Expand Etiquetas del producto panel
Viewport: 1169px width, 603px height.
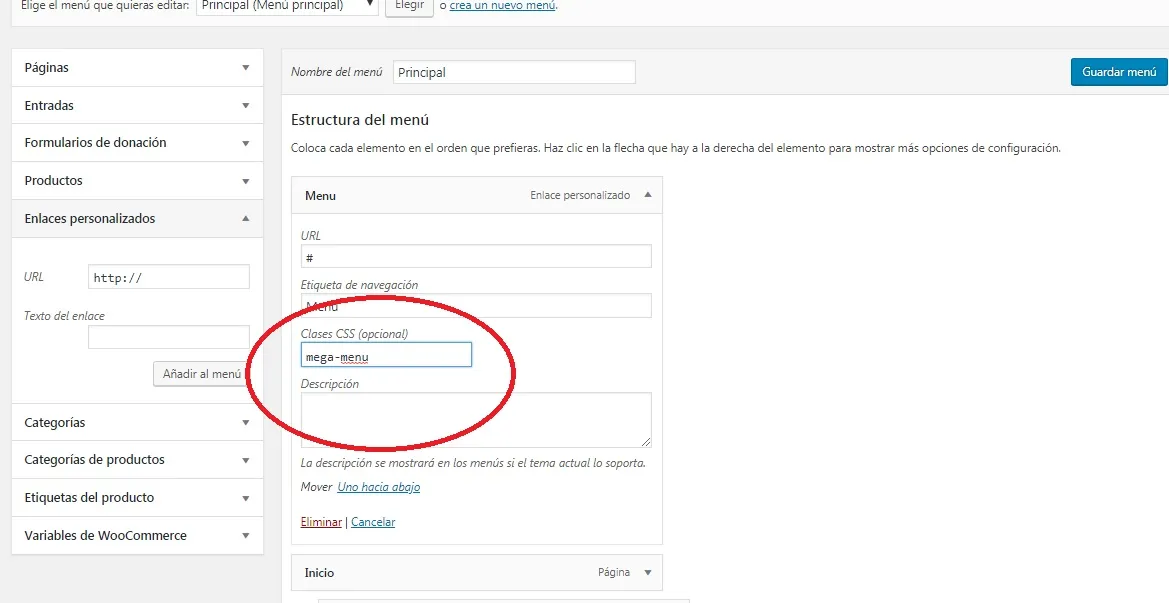245,498
